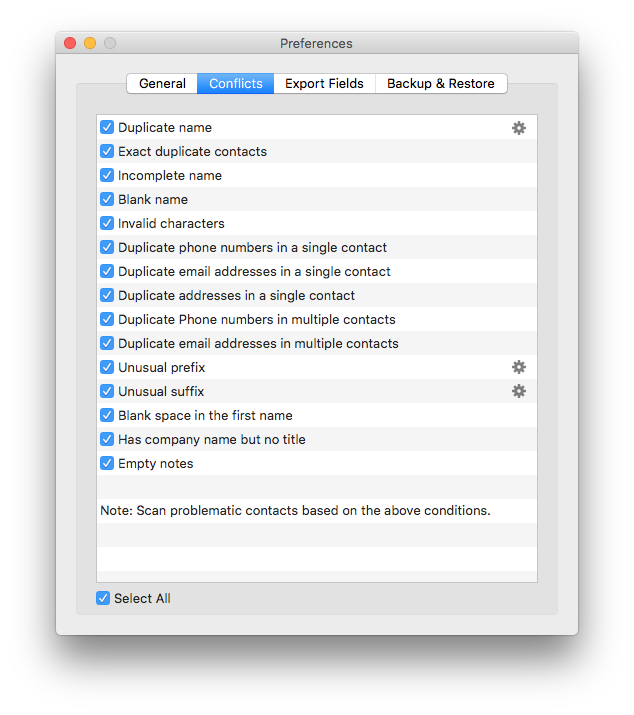
Task: Uncheck Blank space in the first name
Action: click(x=107, y=415)
